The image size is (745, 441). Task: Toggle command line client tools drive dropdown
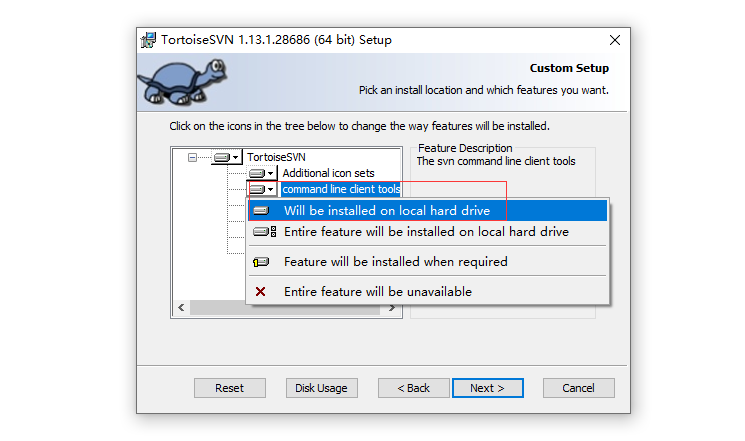(262, 189)
